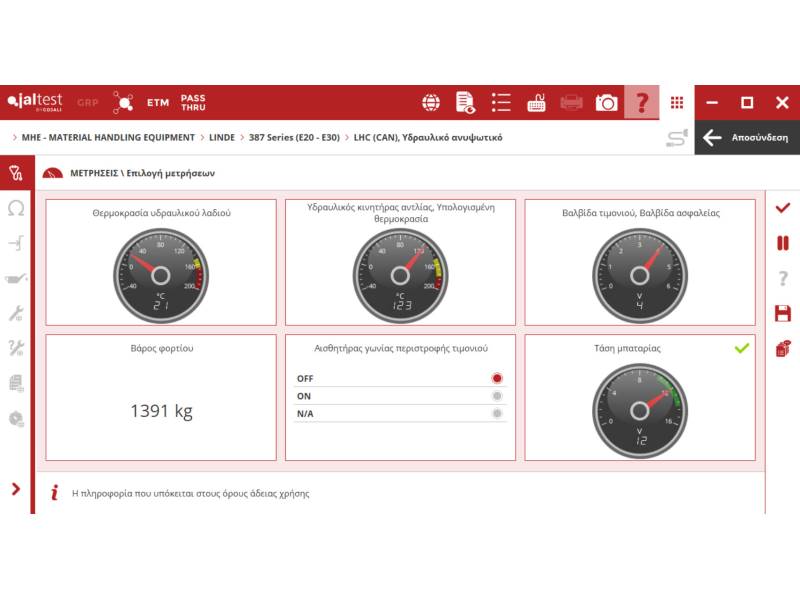The width and height of the screenshot is (800, 600).
Task: Click the camera screenshot icon
Action: coord(606,102)
